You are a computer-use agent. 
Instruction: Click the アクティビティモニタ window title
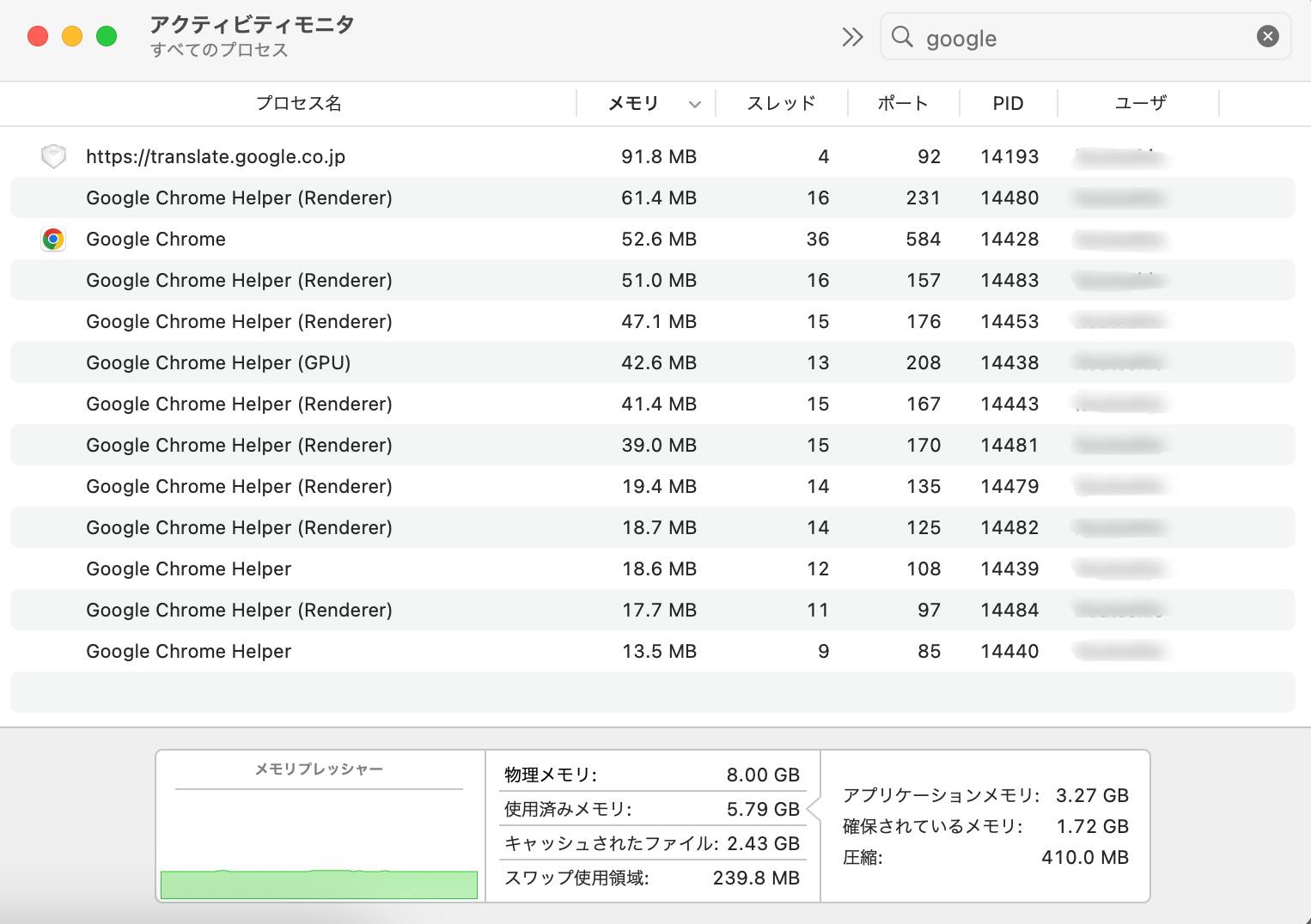point(252,24)
